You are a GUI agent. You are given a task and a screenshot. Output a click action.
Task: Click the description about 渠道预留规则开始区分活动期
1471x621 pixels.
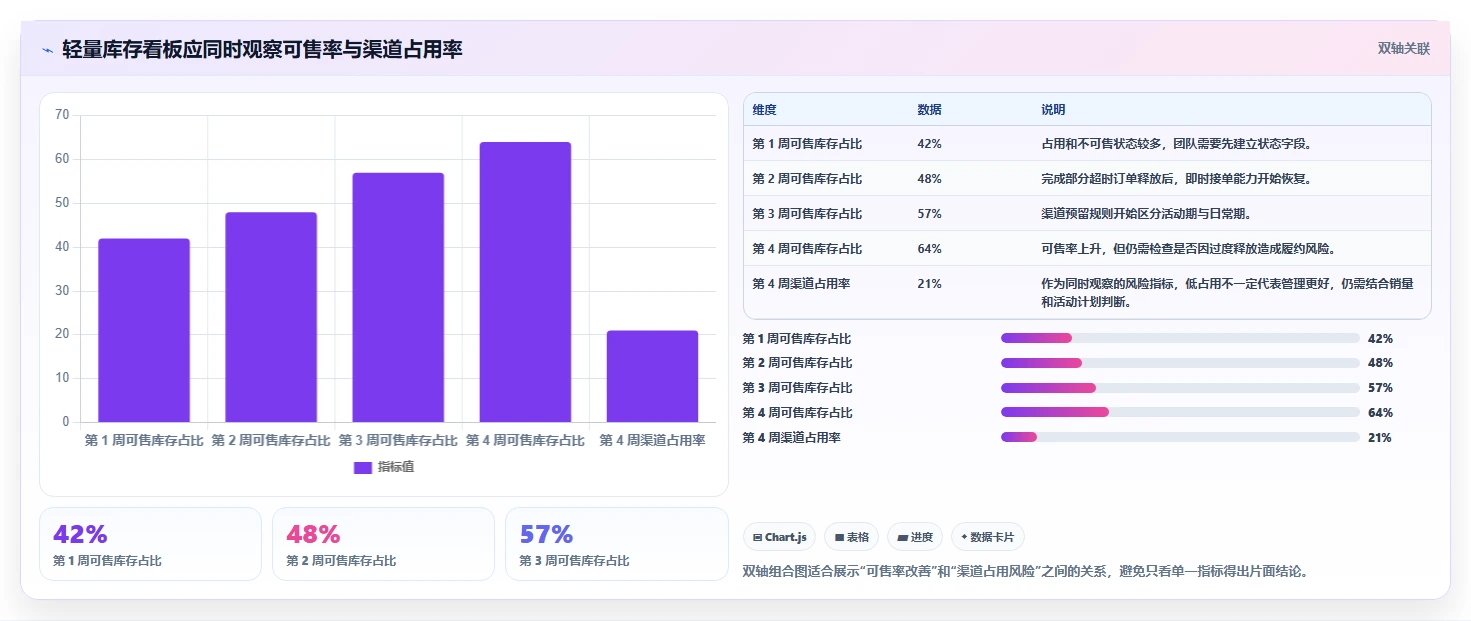point(1146,214)
